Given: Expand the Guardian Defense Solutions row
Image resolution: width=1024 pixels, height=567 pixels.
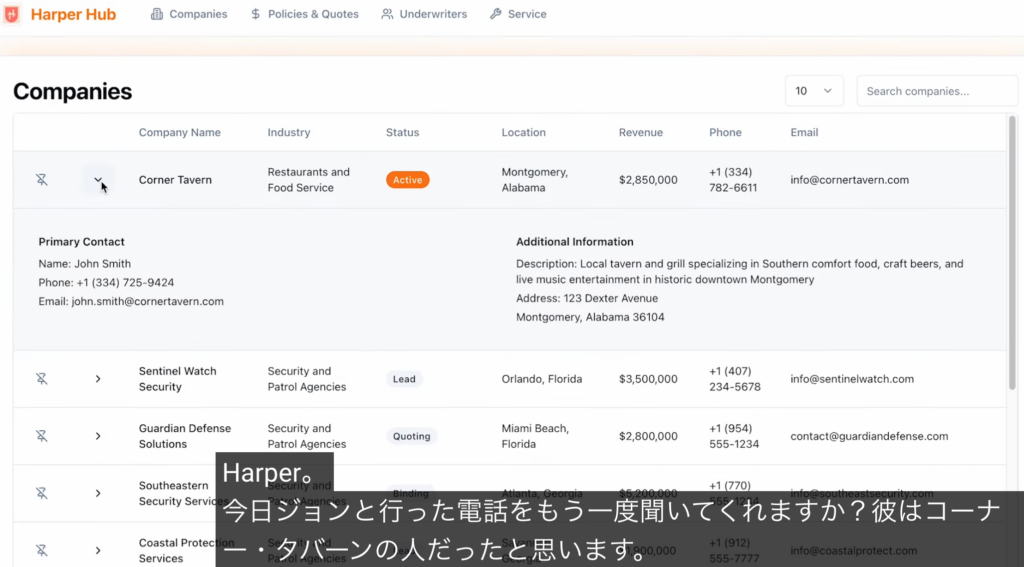Looking at the screenshot, I should pos(98,436).
